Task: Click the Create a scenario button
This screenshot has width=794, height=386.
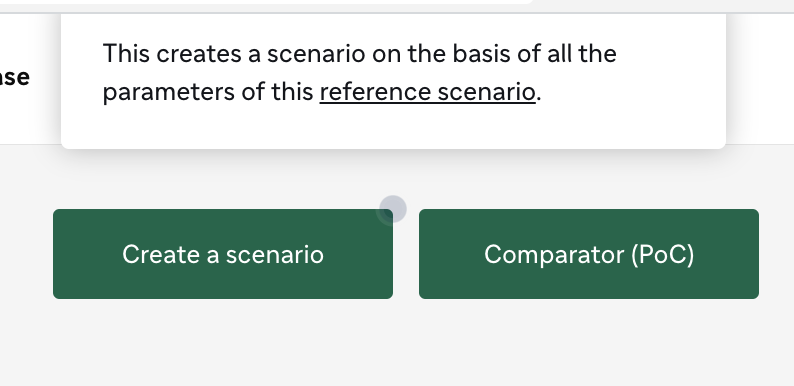Action: point(223,254)
